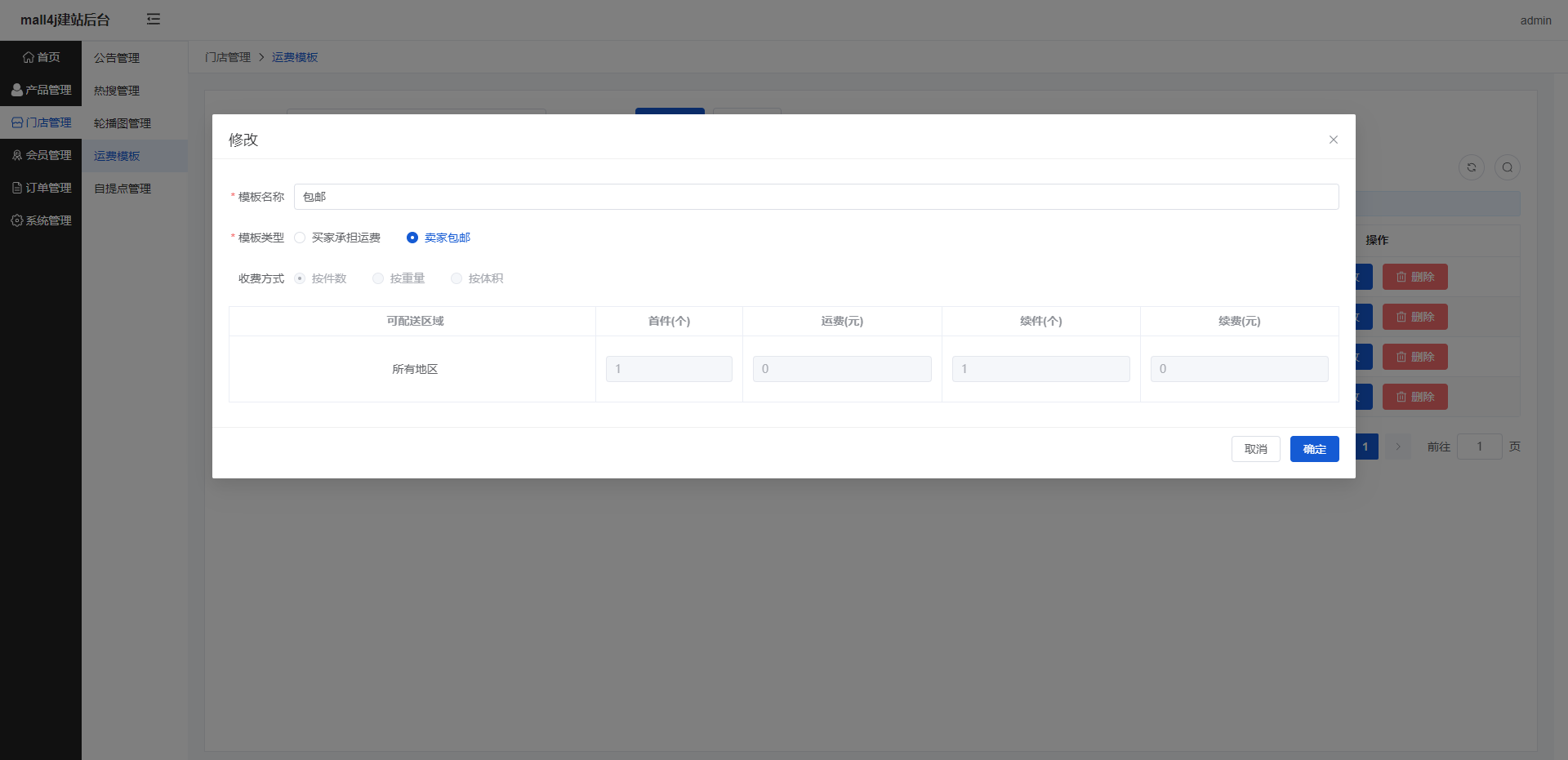Collapse the sidebar with the hamburger icon
This screenshot has height=760, width=1568.
click(x=154, y=20)
